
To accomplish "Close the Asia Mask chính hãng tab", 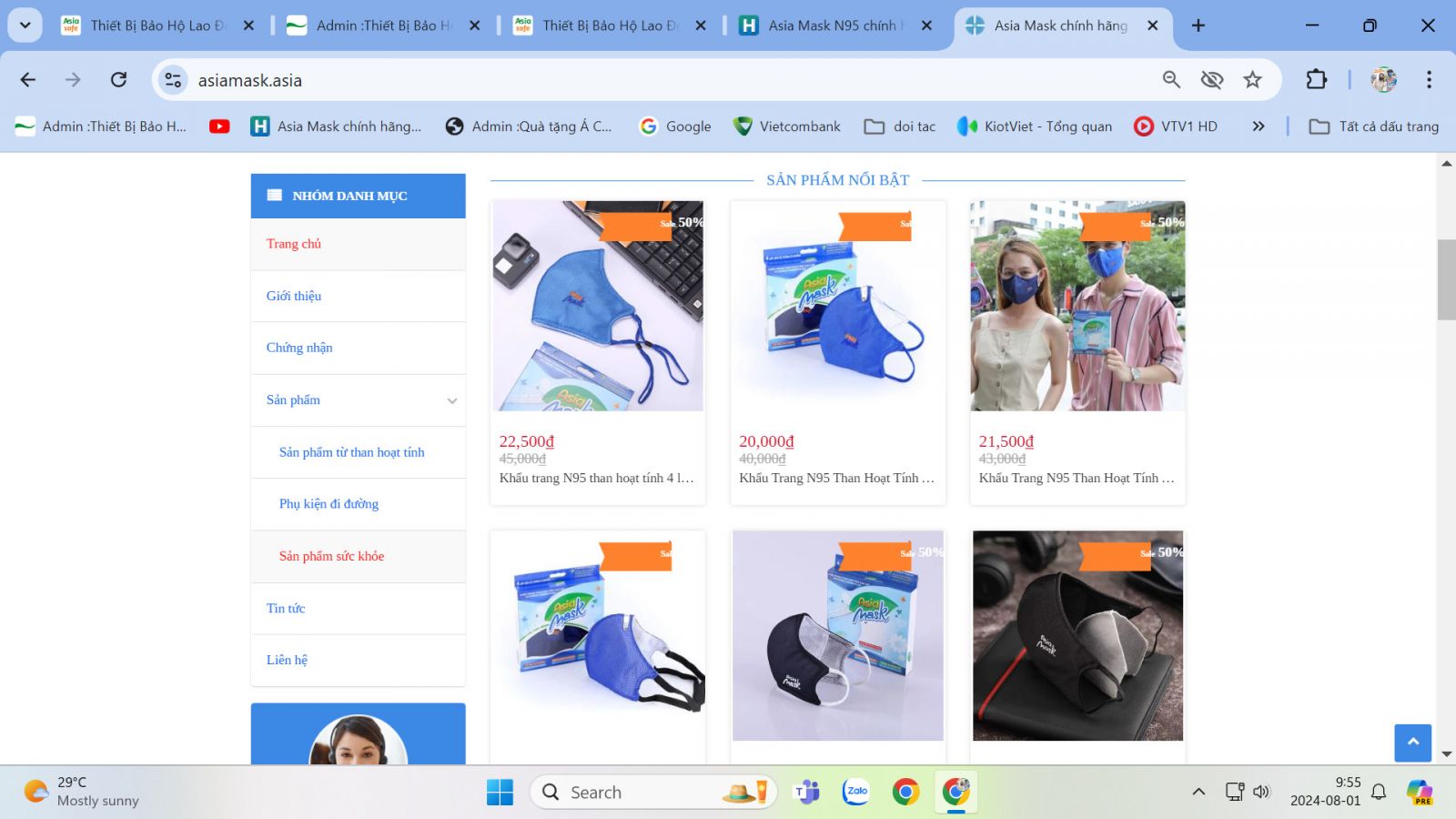I will coord(1153,25).
